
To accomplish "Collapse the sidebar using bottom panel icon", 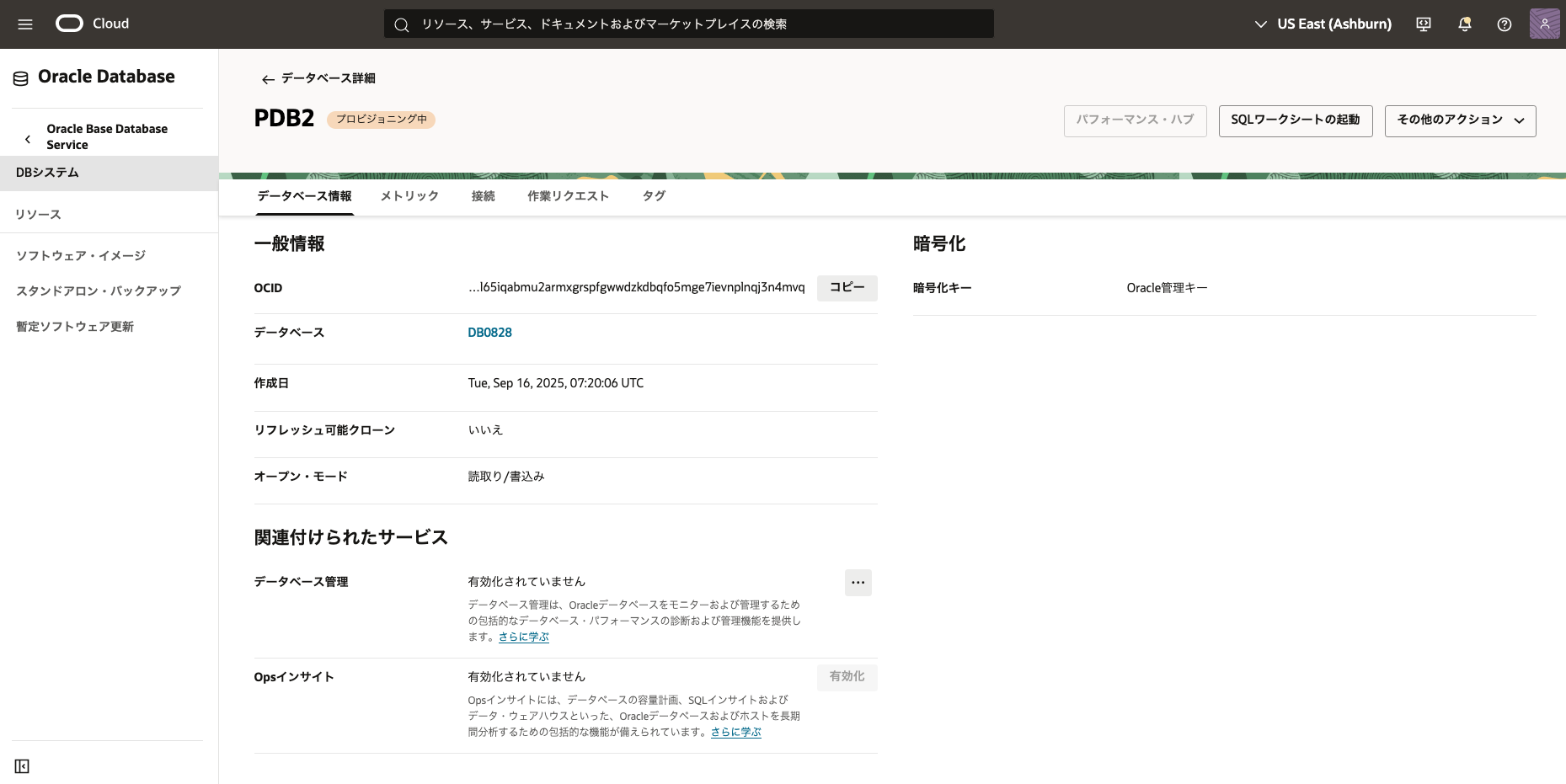I will [x=22, y=765].
